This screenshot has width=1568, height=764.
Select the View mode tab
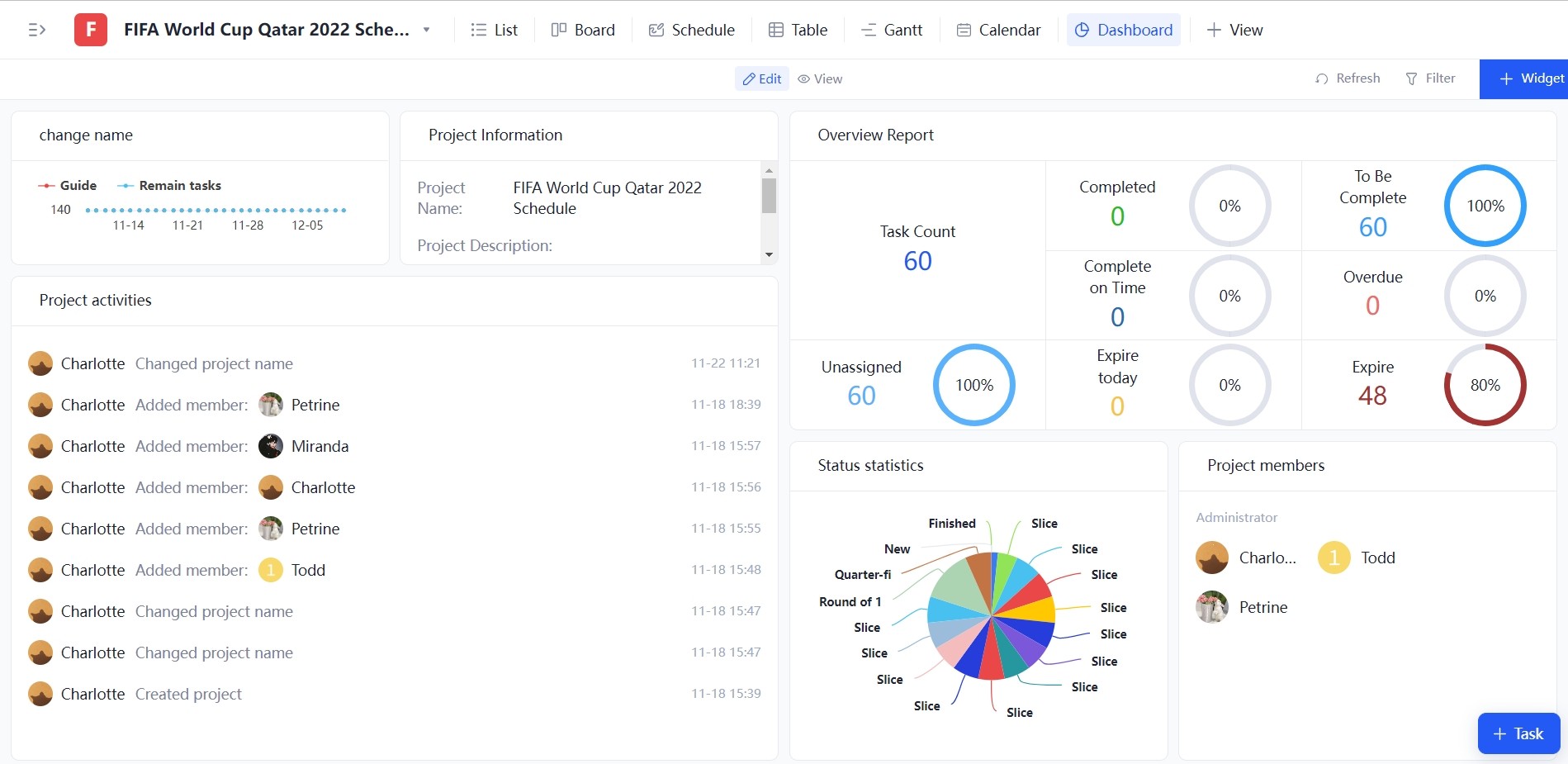pos(819,78)
